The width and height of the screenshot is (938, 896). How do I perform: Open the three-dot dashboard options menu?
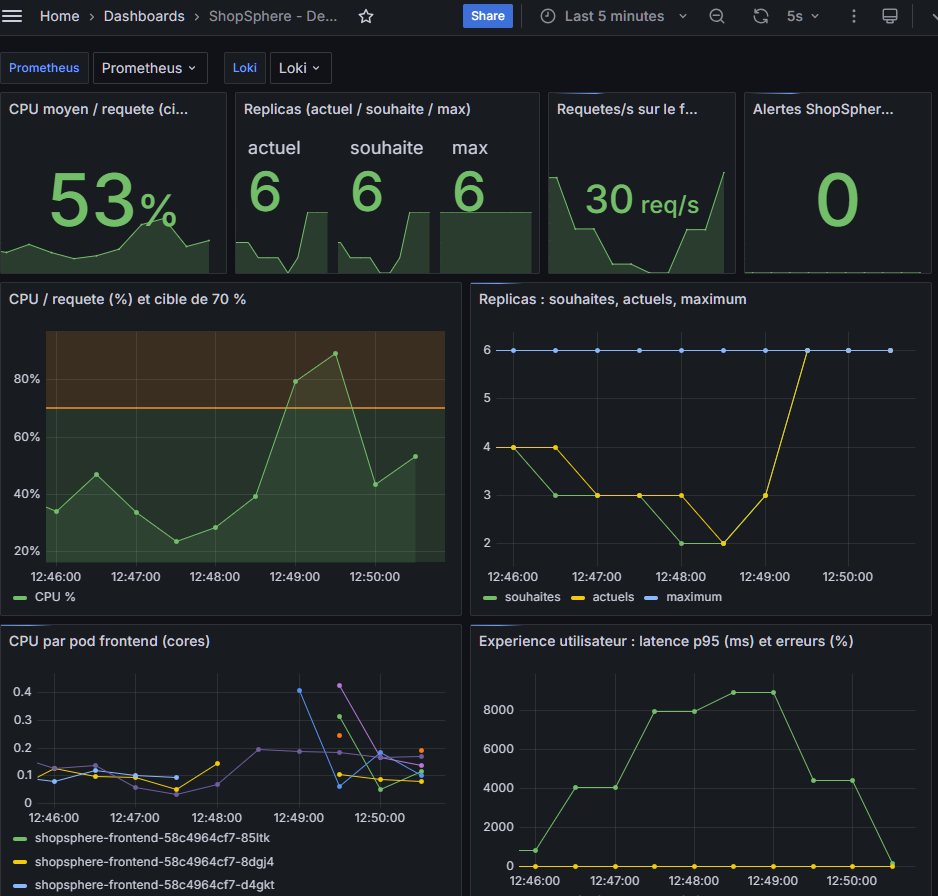(854, 16)
